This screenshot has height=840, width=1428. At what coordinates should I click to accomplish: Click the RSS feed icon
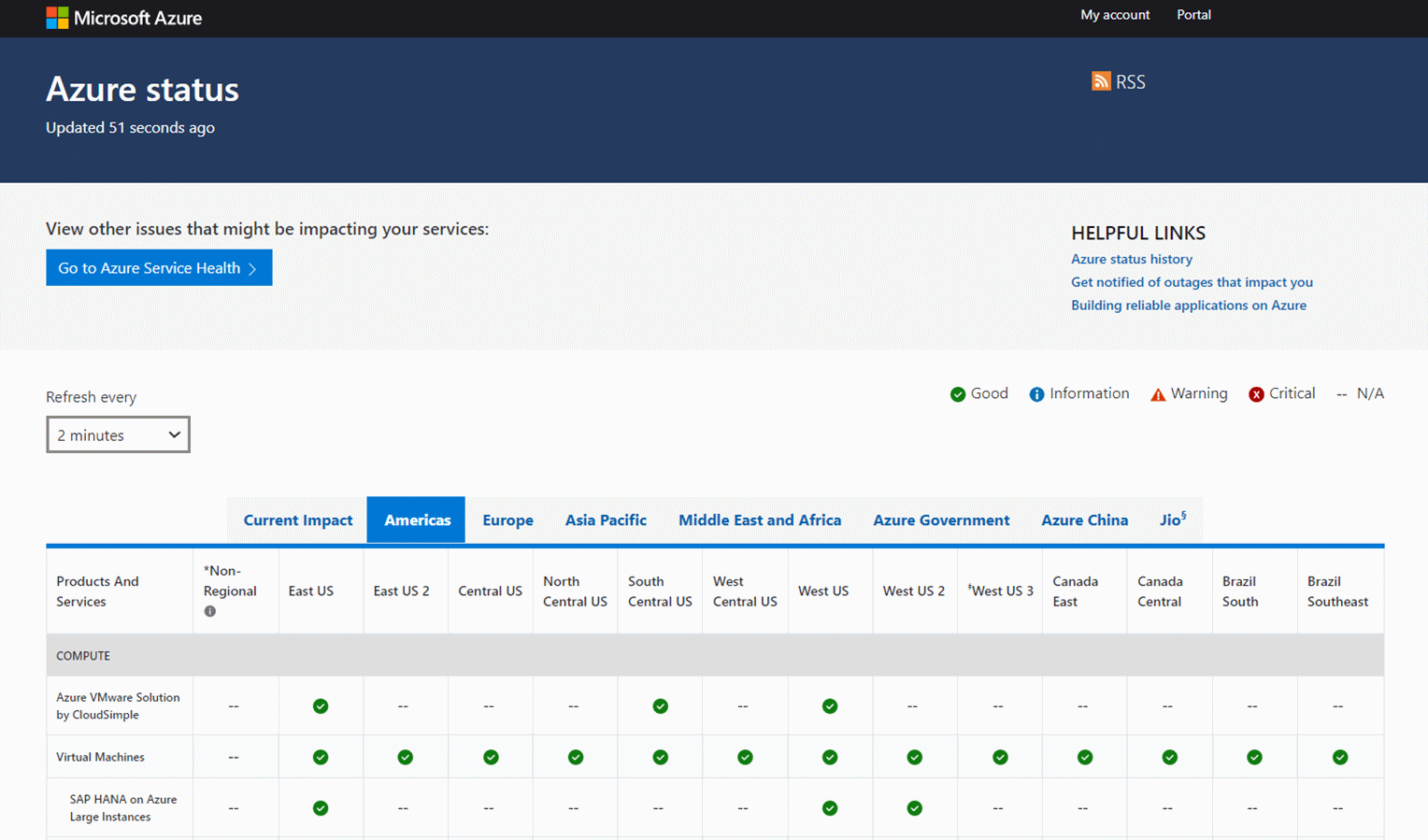tap(1101, 81)
